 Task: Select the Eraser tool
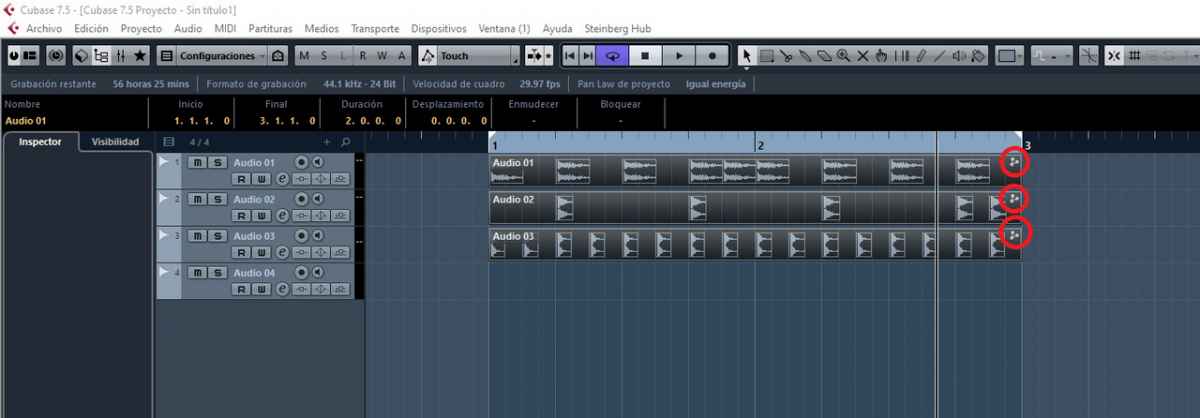(824, 56)
